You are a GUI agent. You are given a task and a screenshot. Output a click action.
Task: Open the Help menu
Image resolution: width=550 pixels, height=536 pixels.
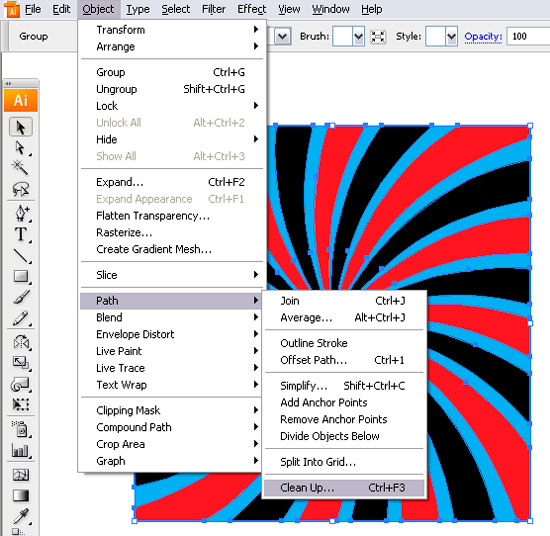(x=372, y=9)
